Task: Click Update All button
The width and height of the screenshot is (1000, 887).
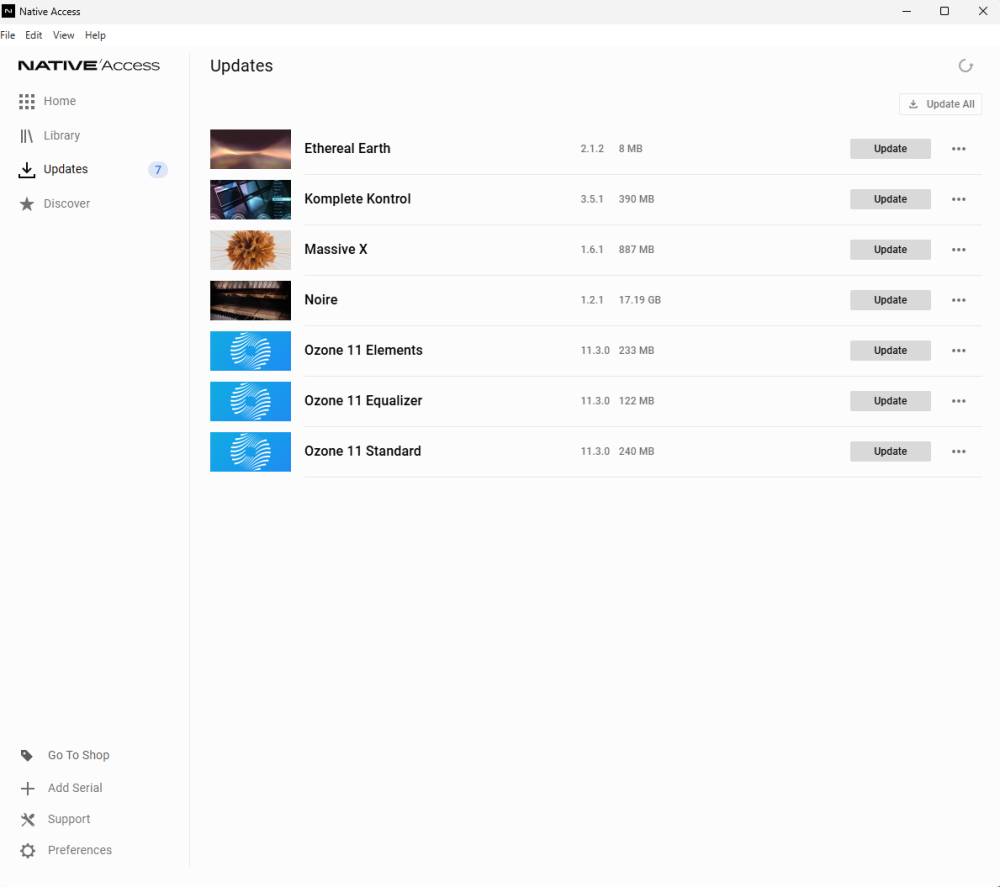Action: [941, 104]
